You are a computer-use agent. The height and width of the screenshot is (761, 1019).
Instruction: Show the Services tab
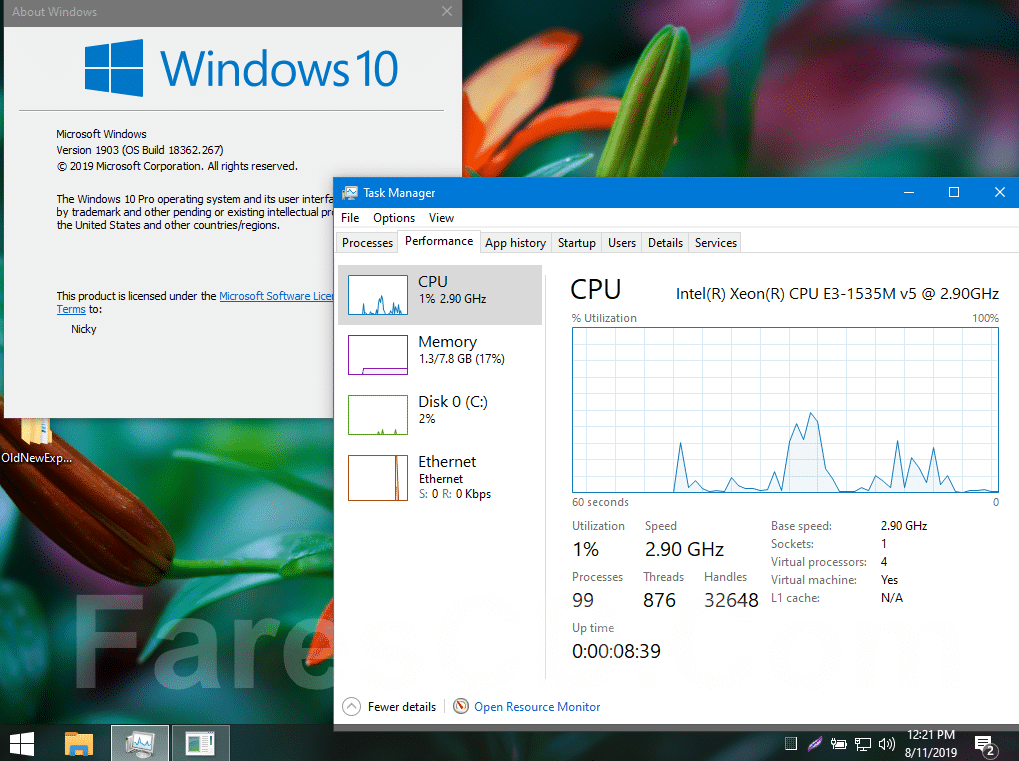click(x=716, y=242)
